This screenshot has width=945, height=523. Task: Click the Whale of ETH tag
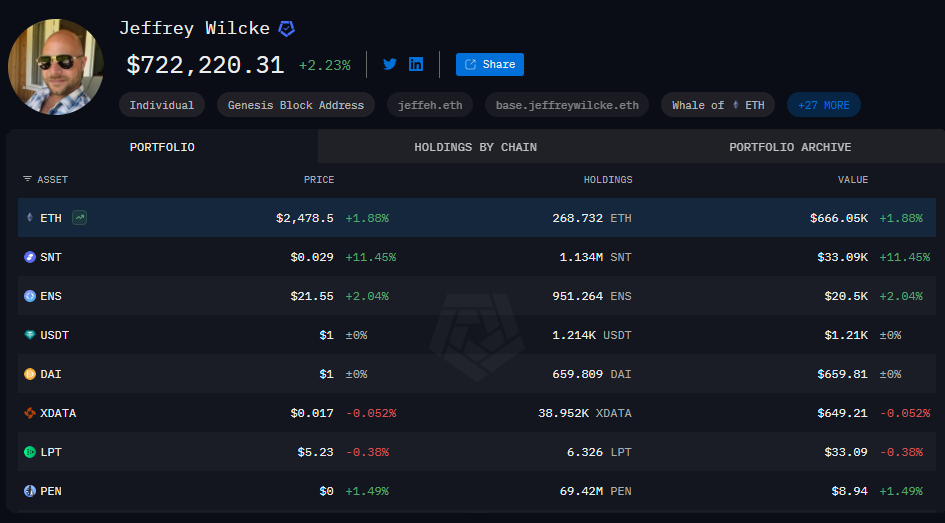718,105
